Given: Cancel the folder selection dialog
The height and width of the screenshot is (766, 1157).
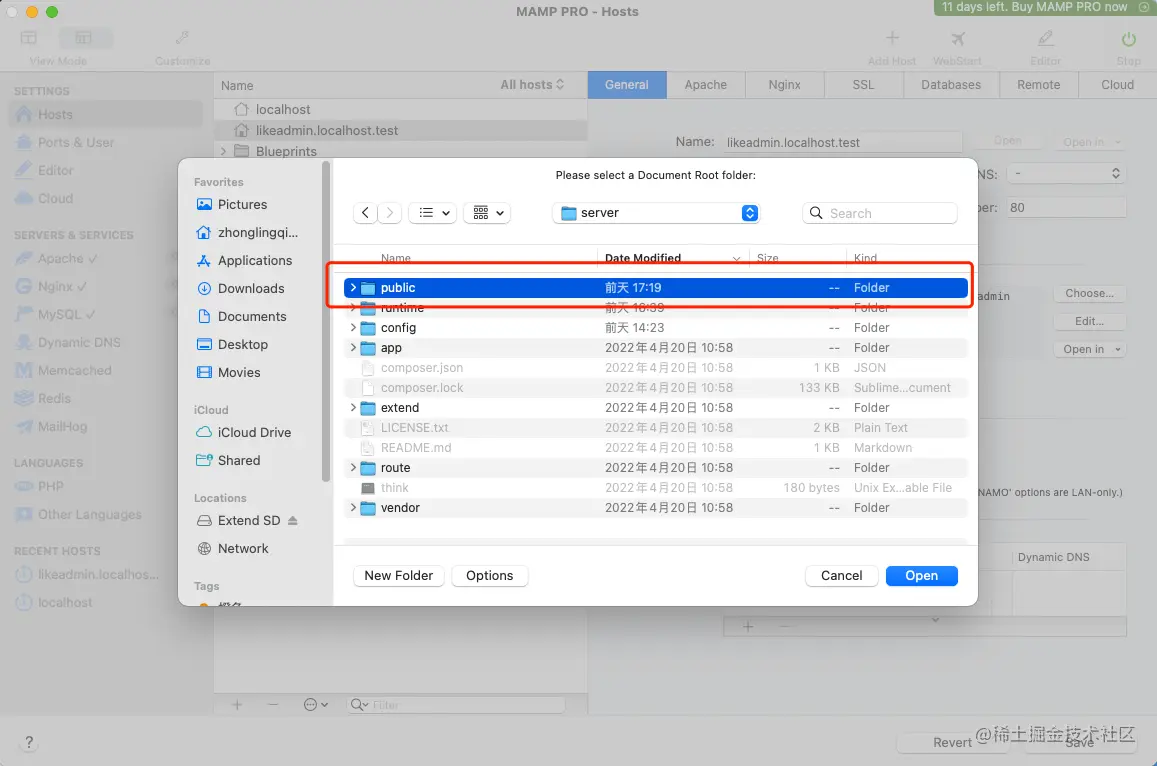Looking at the screenshot, I should pyautogui.click(x=841, y=576).
